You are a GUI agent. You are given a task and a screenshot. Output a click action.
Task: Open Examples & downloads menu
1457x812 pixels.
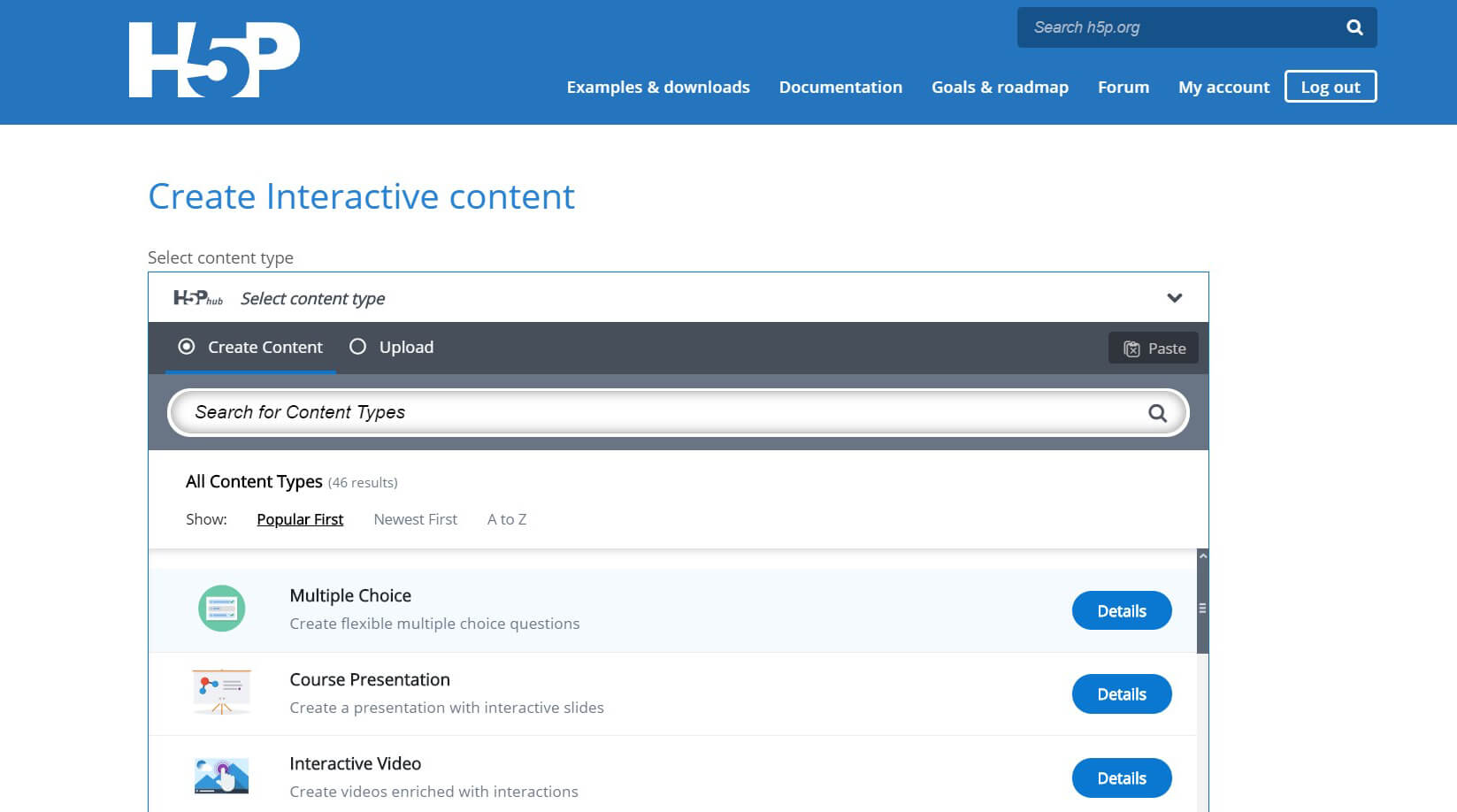[658, 87]
